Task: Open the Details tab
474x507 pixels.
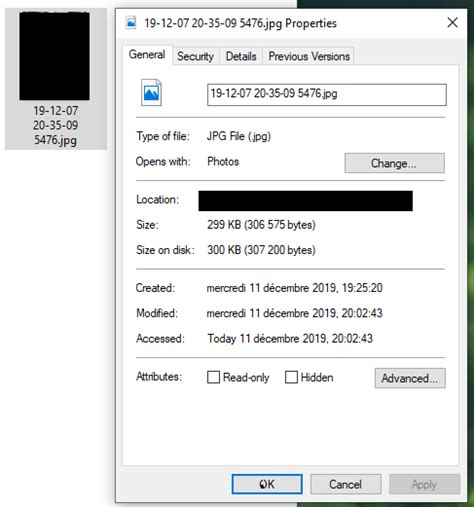Action: pyautogui.click(x=241, y=56)
